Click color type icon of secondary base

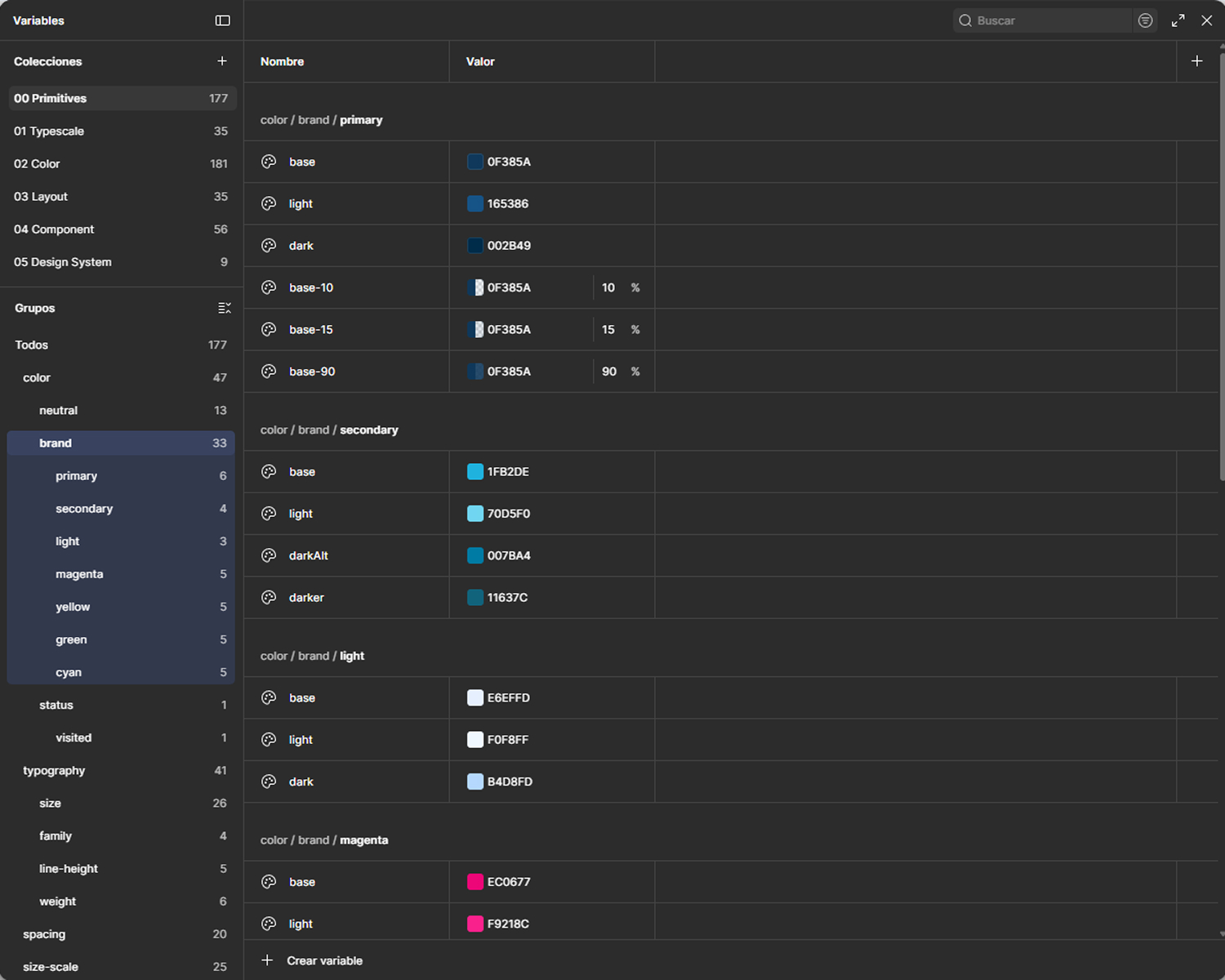pyautogui.click(x=269, y=471)
